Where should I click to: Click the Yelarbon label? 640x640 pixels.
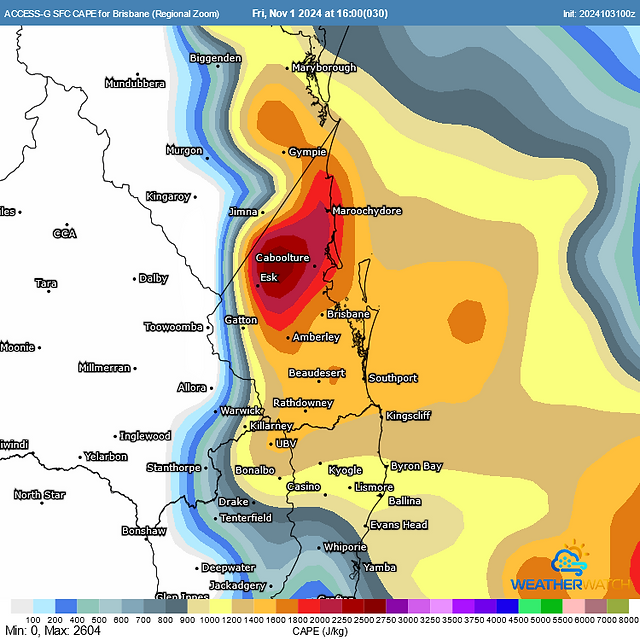pos(106,456)
